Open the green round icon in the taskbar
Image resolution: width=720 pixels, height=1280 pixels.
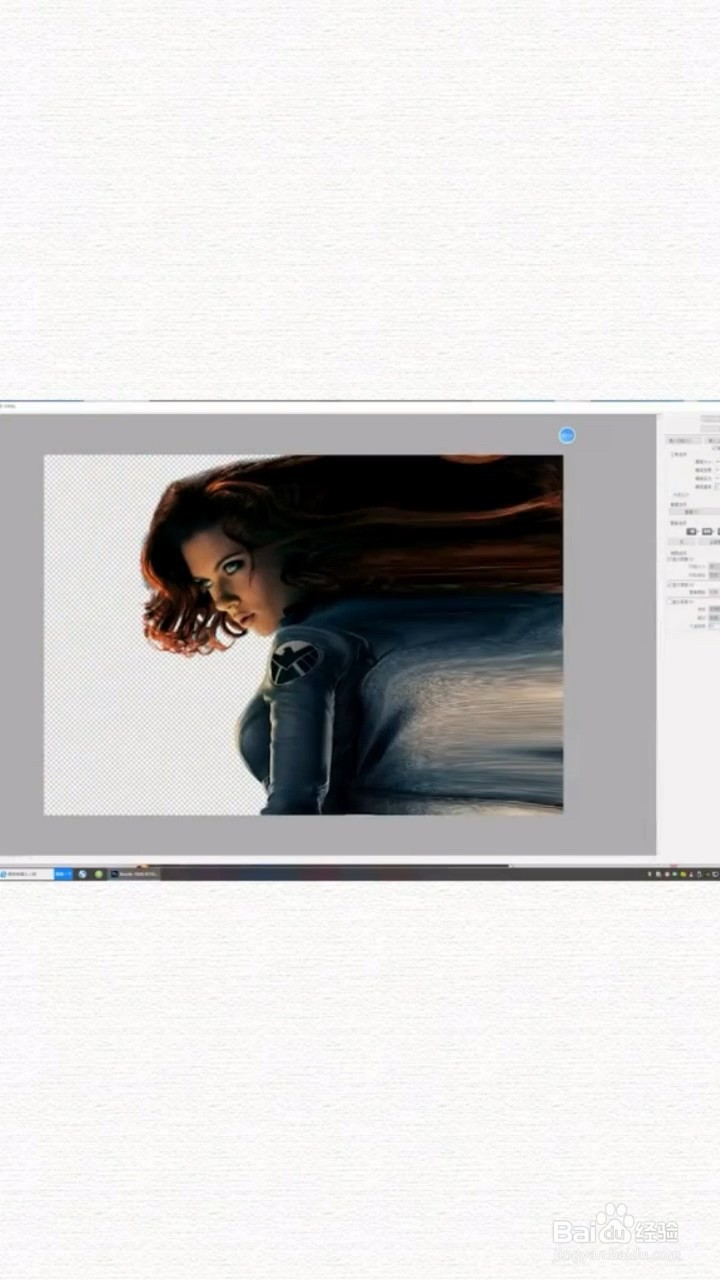point(98,874)
